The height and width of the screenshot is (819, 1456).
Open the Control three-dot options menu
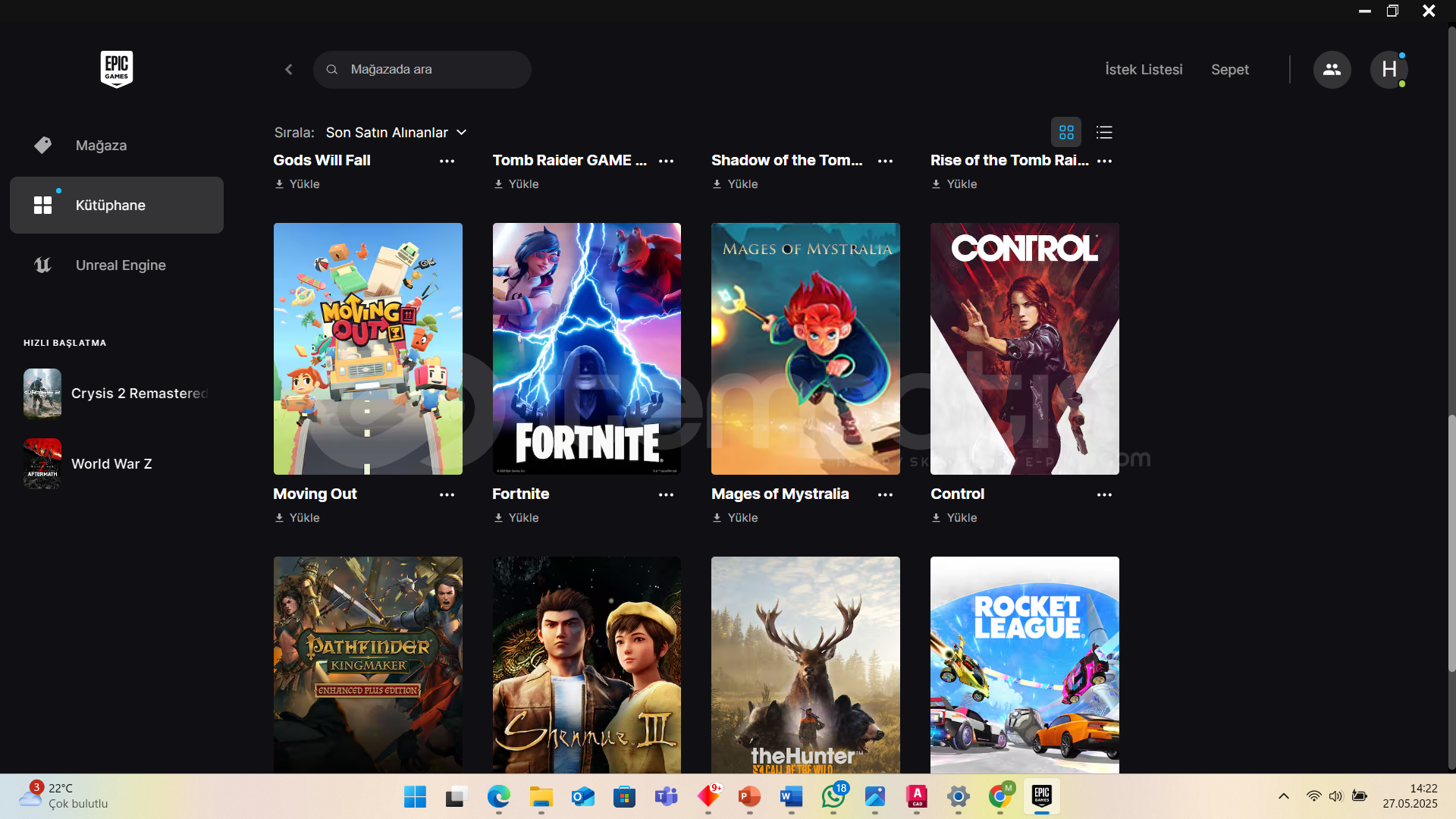pos(1104,494)
